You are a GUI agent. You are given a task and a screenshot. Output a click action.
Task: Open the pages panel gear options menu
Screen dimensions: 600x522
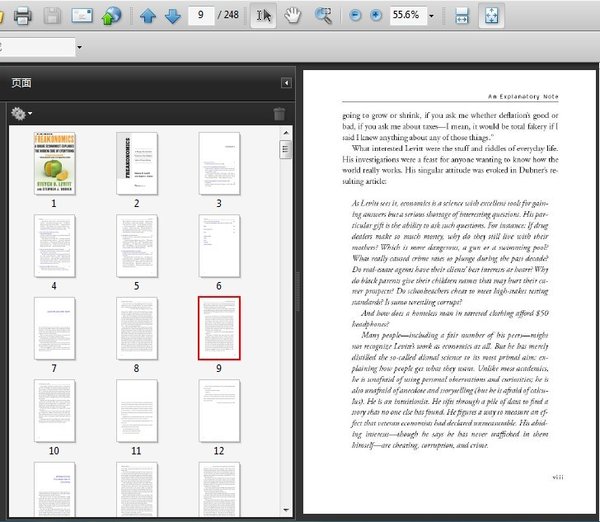[x=20, y=114]
